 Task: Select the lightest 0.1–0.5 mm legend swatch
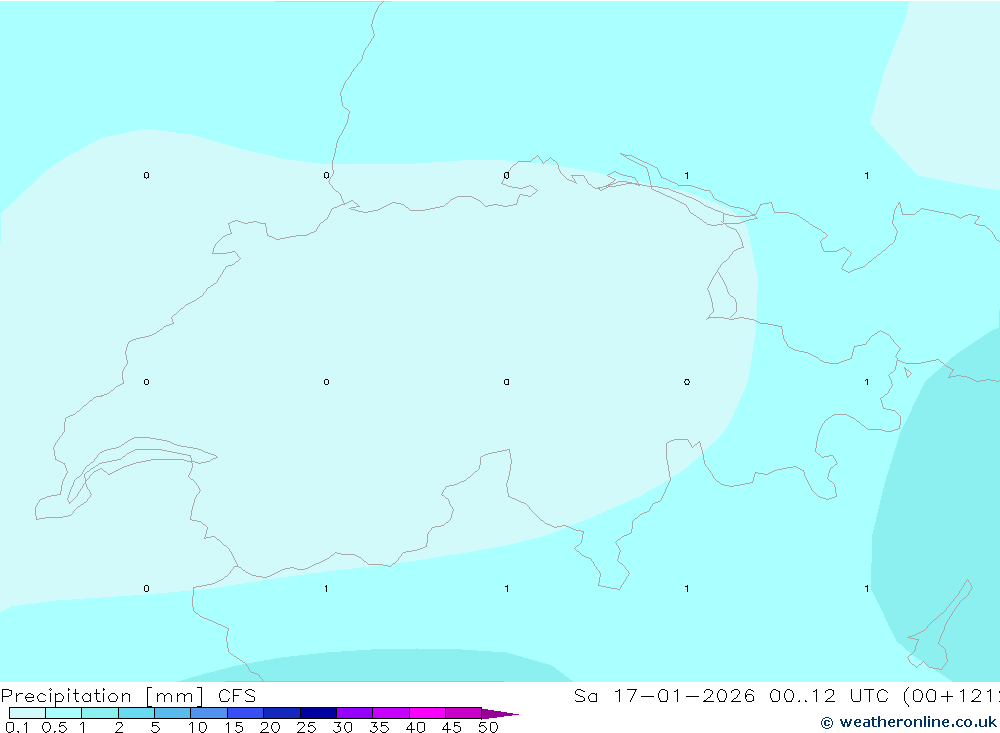27,713
